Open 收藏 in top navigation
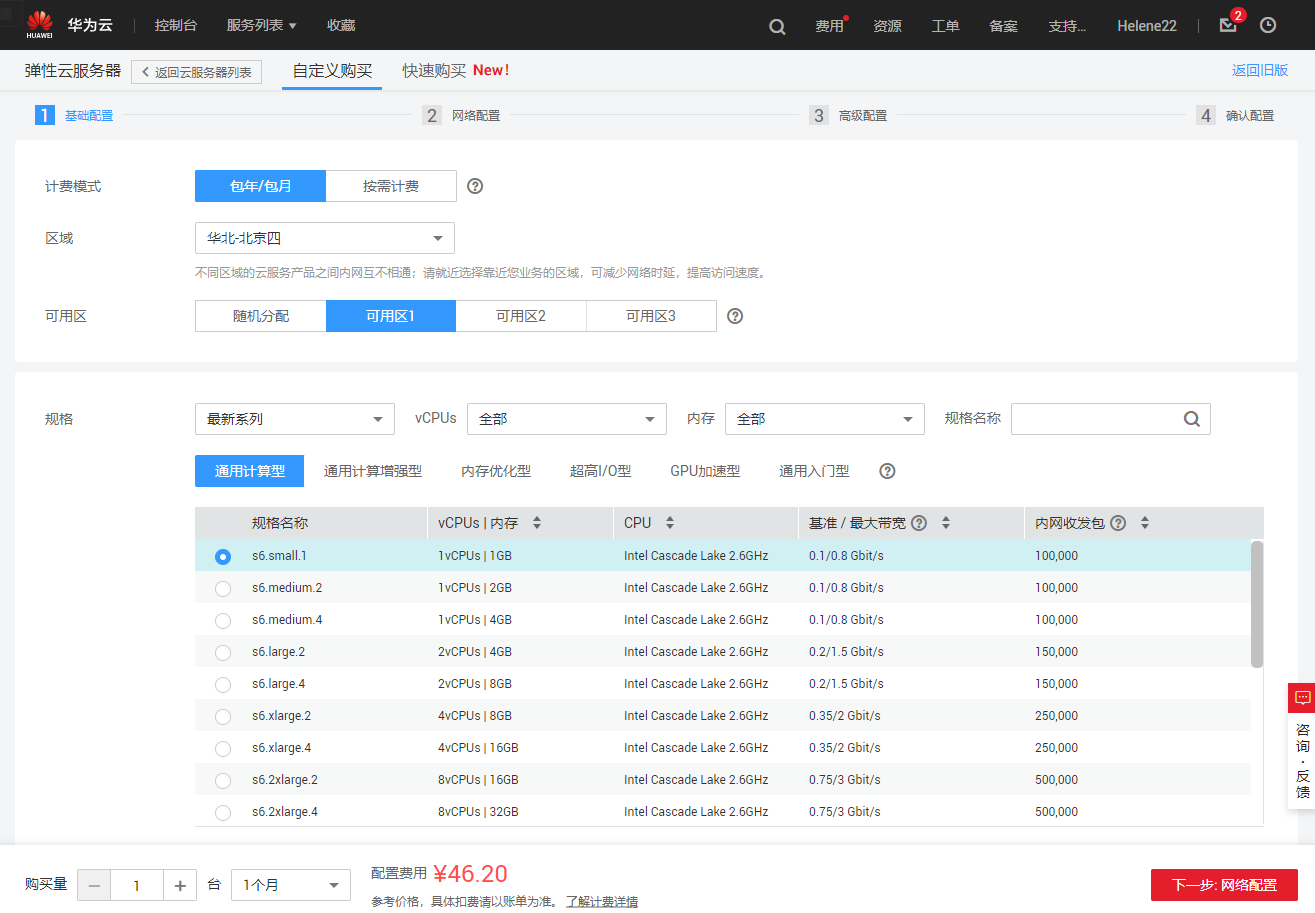This screenshot has width=1315, height=913. point(341,25)
